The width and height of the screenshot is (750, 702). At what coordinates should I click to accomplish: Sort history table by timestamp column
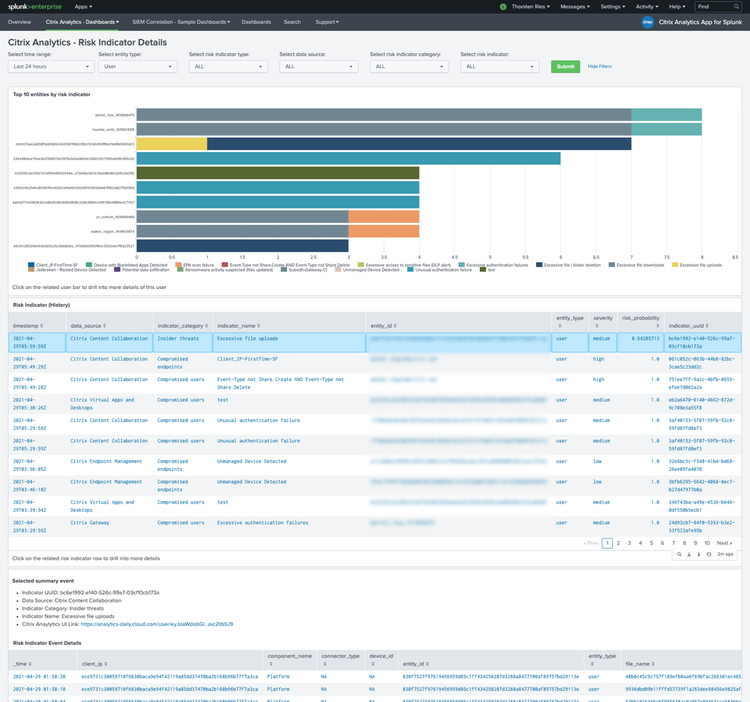28,326
